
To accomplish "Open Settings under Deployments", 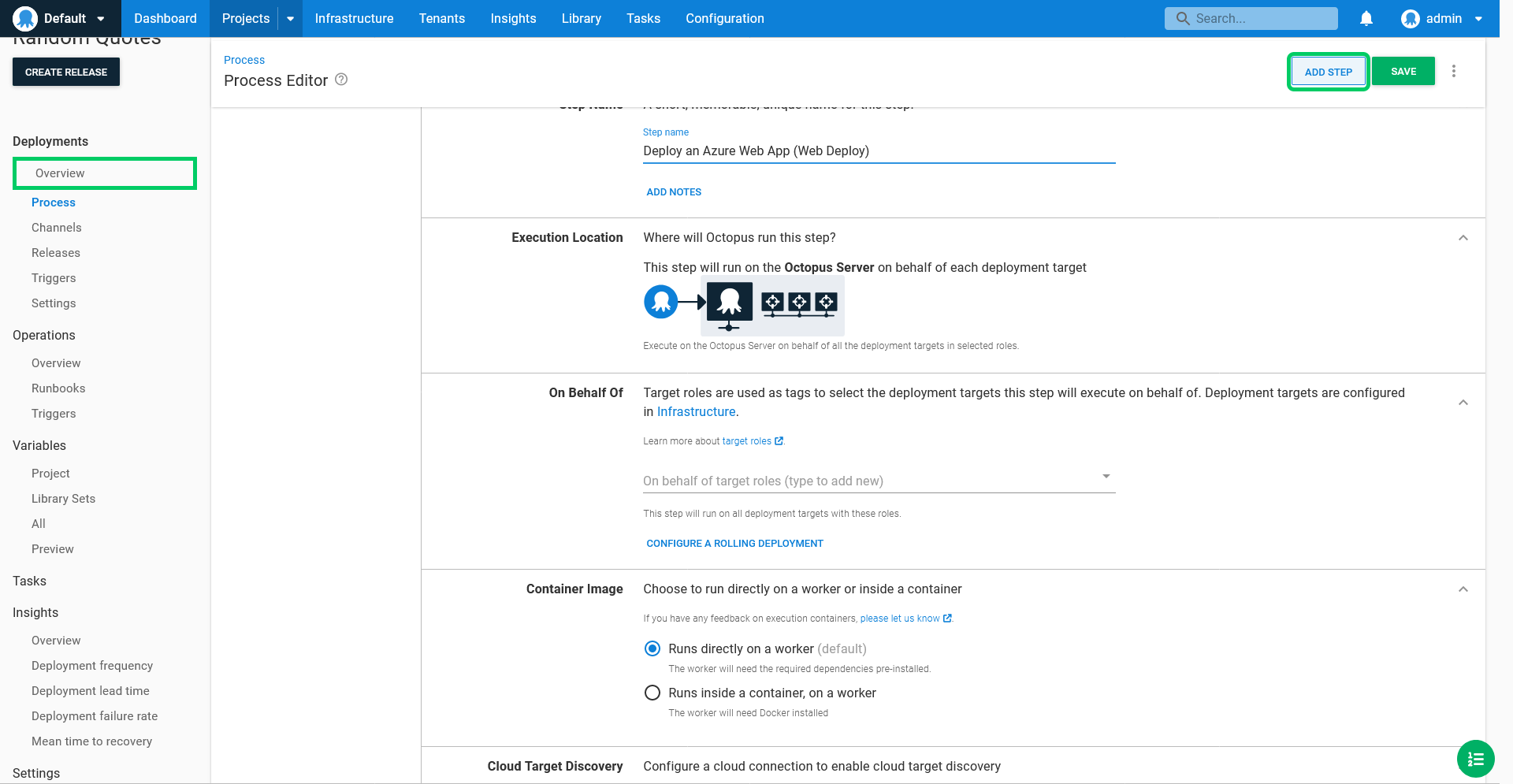I will coord(54,303).
